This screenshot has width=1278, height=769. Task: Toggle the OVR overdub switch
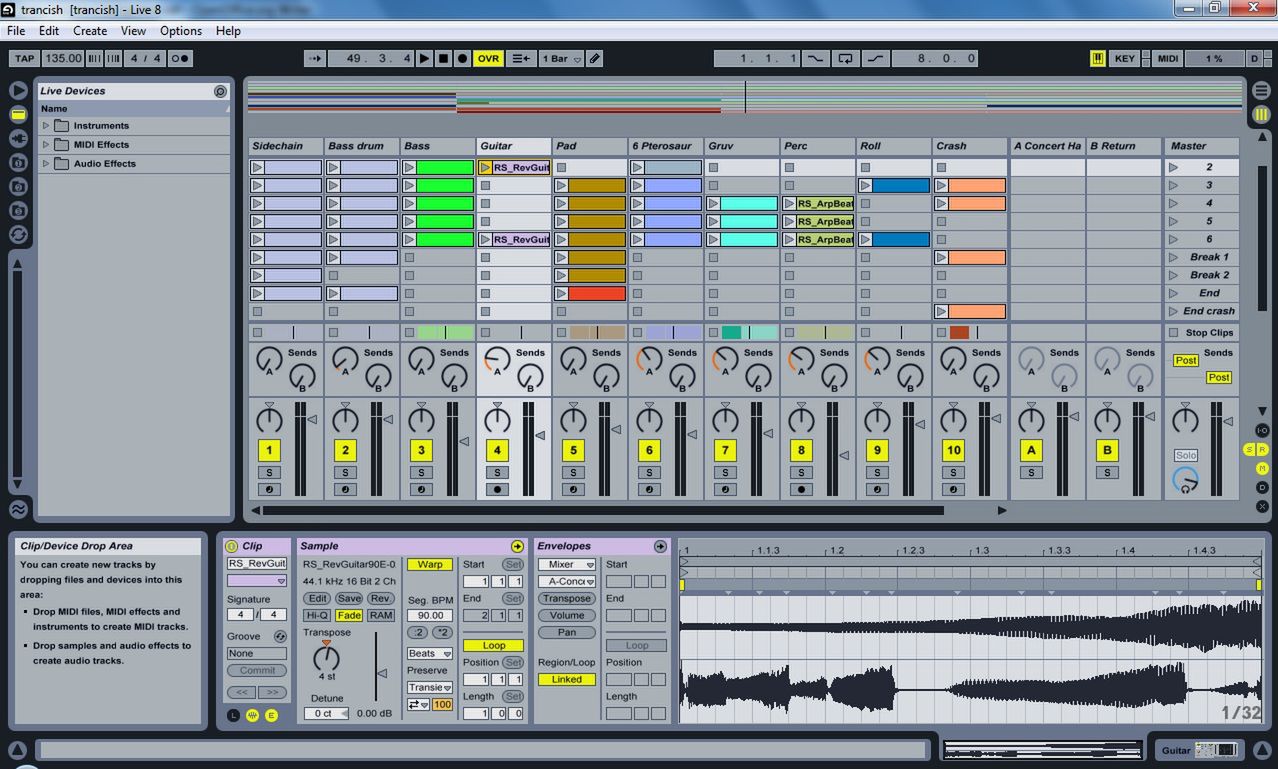488,59
